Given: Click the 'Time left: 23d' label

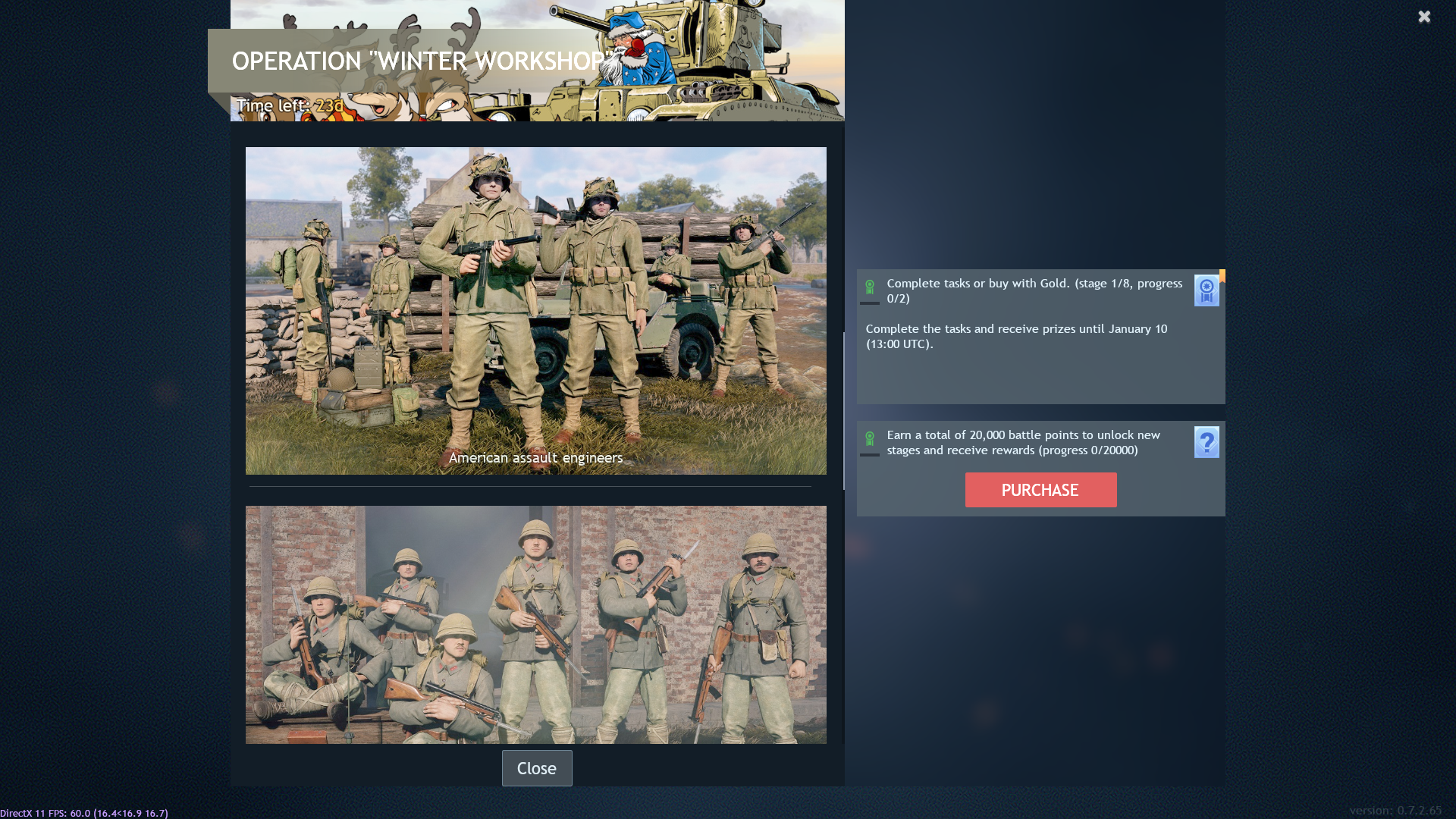Looking at the screenshot, I should click(290, 105).
